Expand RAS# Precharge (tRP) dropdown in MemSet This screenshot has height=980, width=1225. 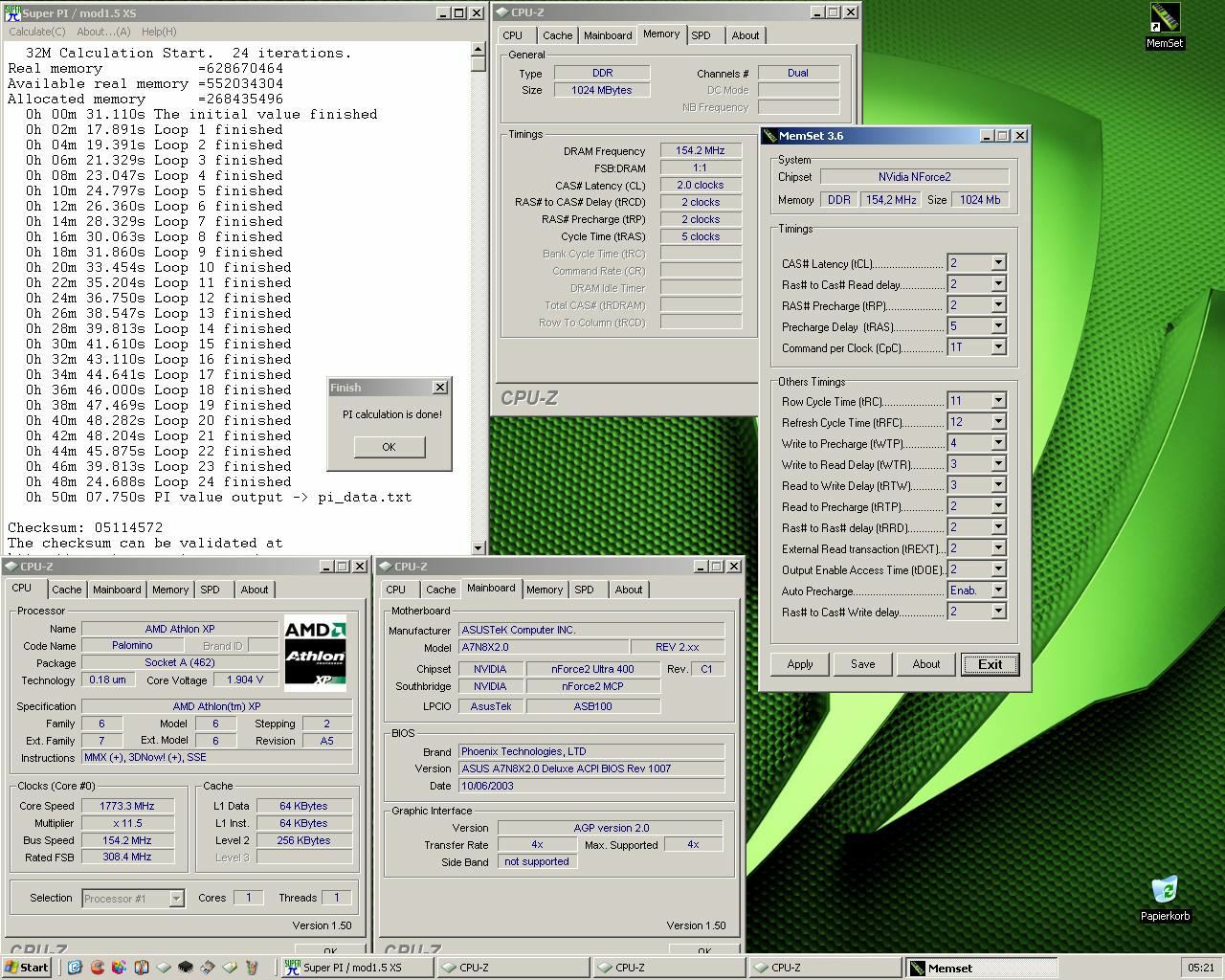click(998, 305)
